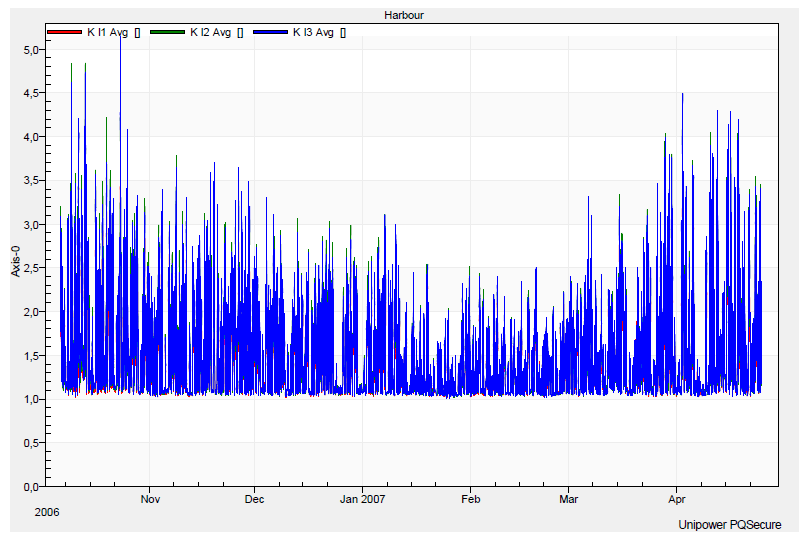Toggle the bracket box after K I1 Avg

click(x=137, y=32)
